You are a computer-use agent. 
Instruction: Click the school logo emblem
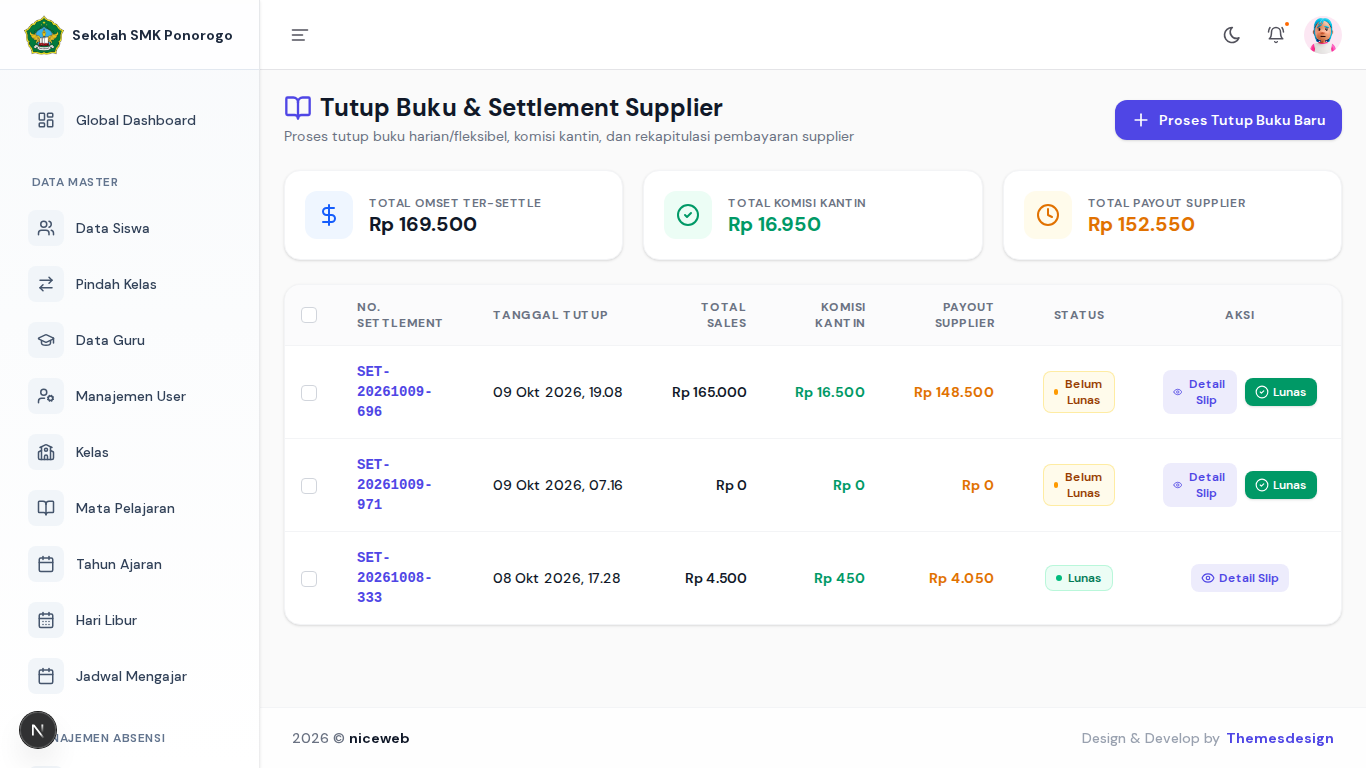point(44,35)
